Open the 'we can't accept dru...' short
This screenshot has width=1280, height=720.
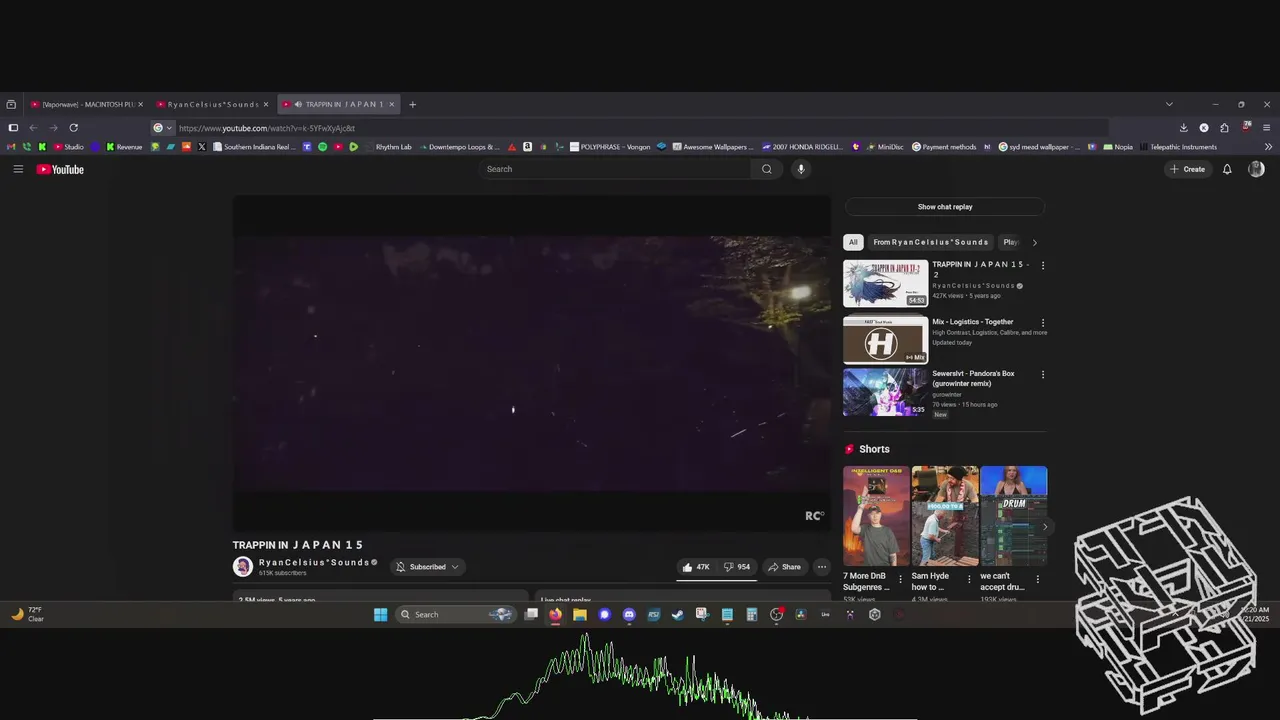click(x=1013, y=516)
